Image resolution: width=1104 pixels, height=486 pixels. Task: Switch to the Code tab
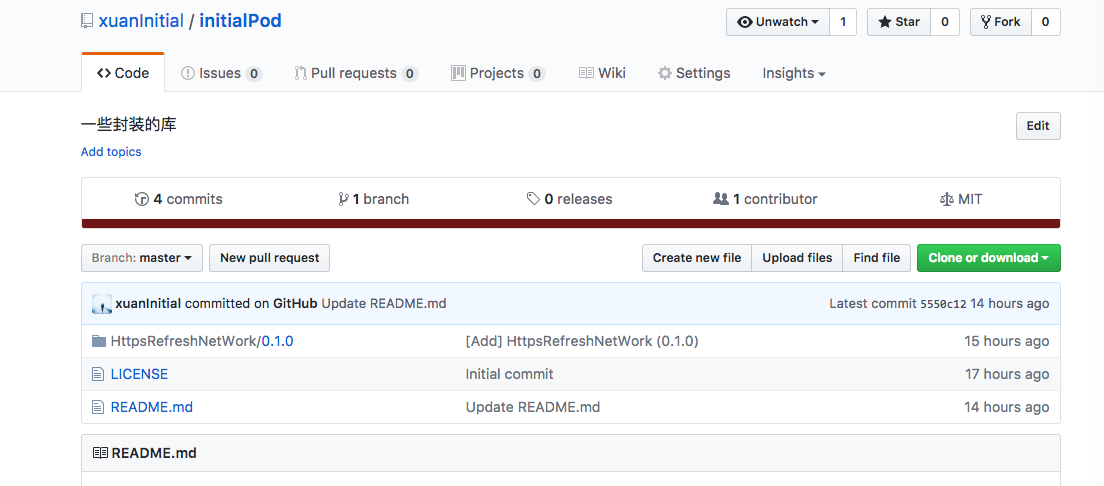123,73
